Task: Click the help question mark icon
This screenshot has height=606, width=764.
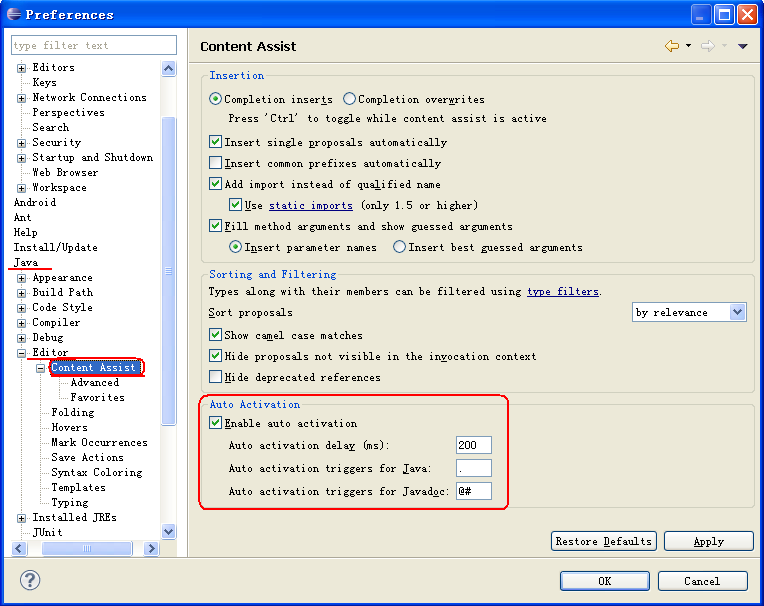Action: 30,580
